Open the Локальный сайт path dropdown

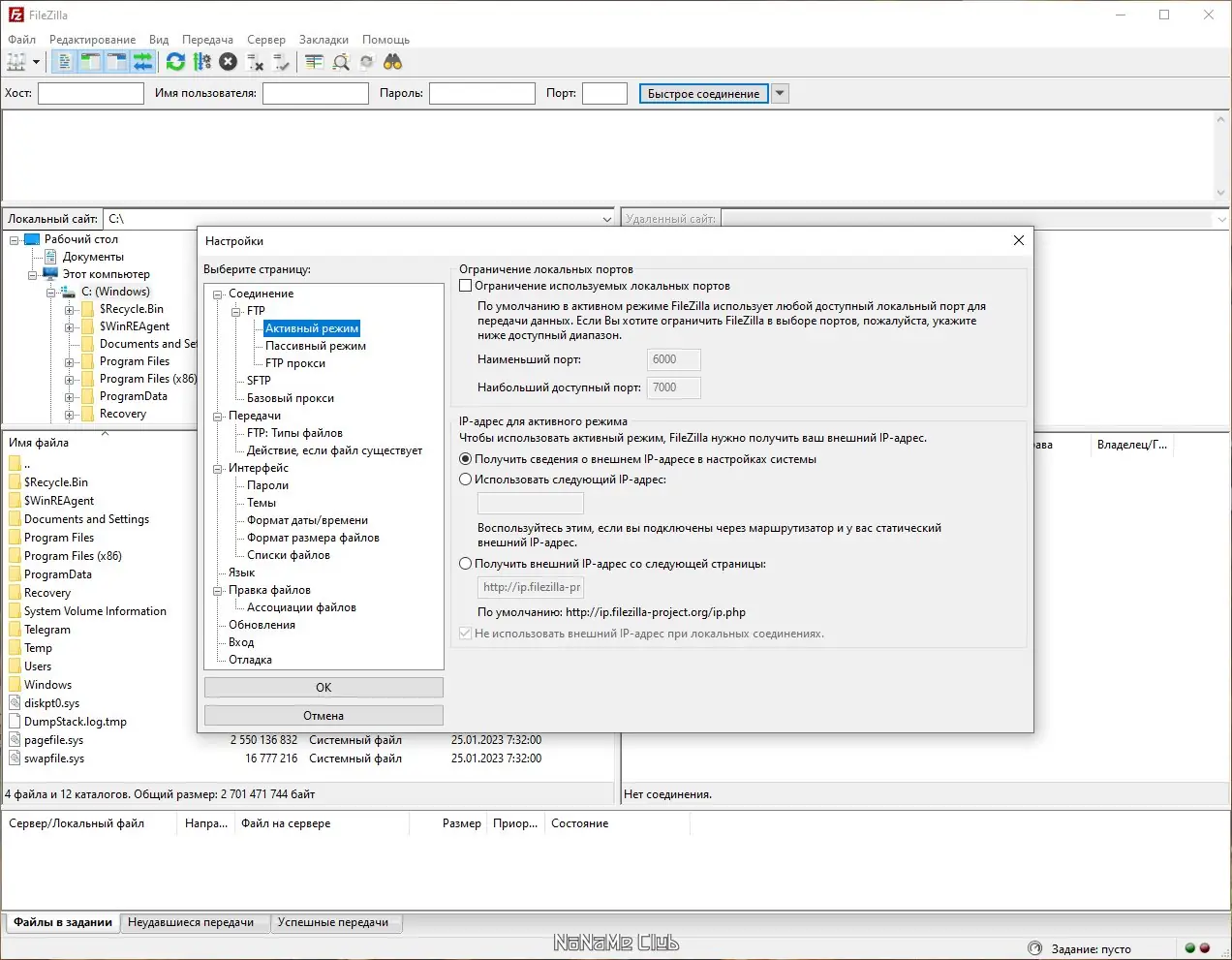(x=607, y=219)
